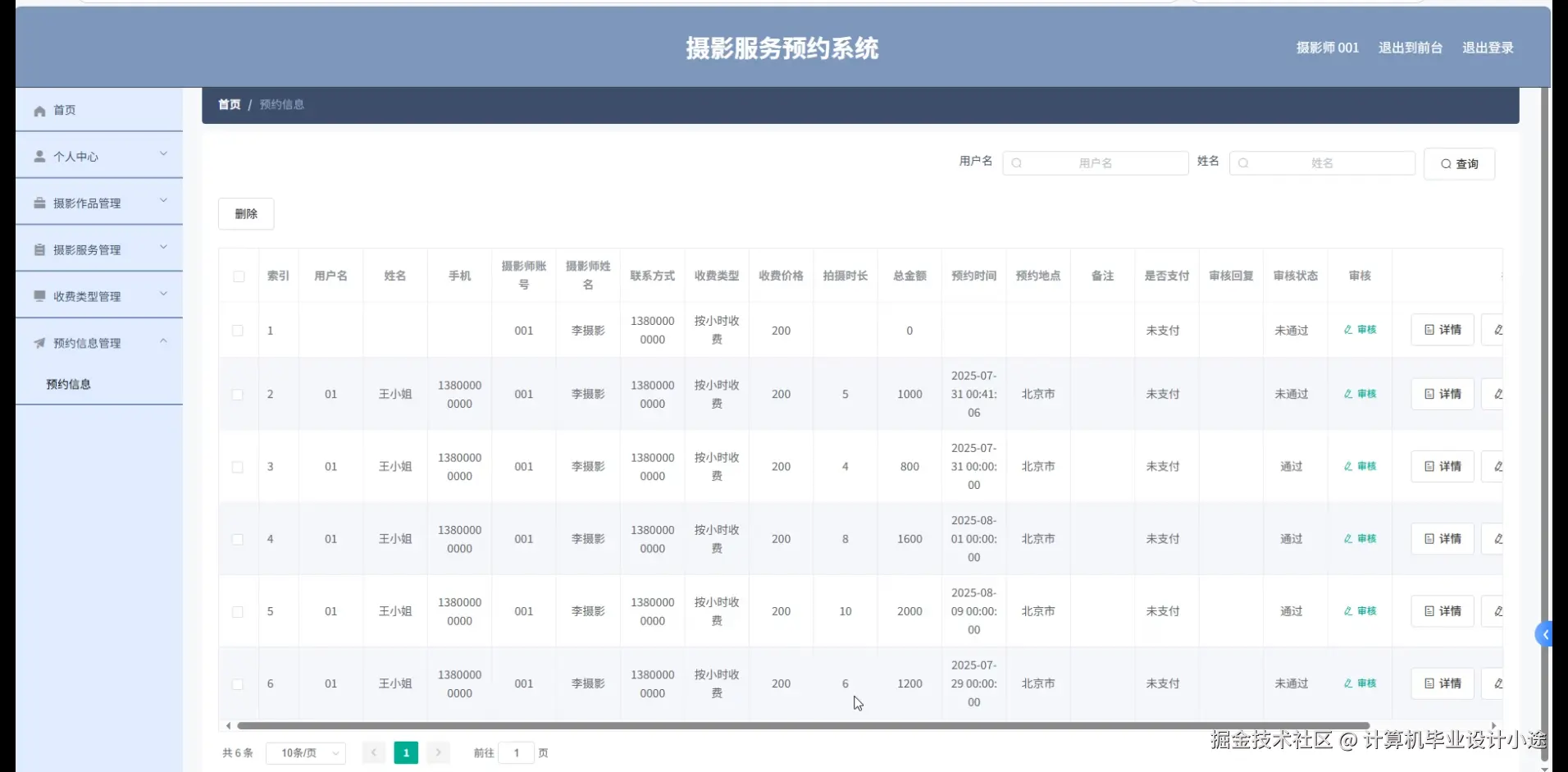Screen dimensions: 1568x772
Task: Click the right arrow of horizontal scrollbar
Action: pos(1493,726)
